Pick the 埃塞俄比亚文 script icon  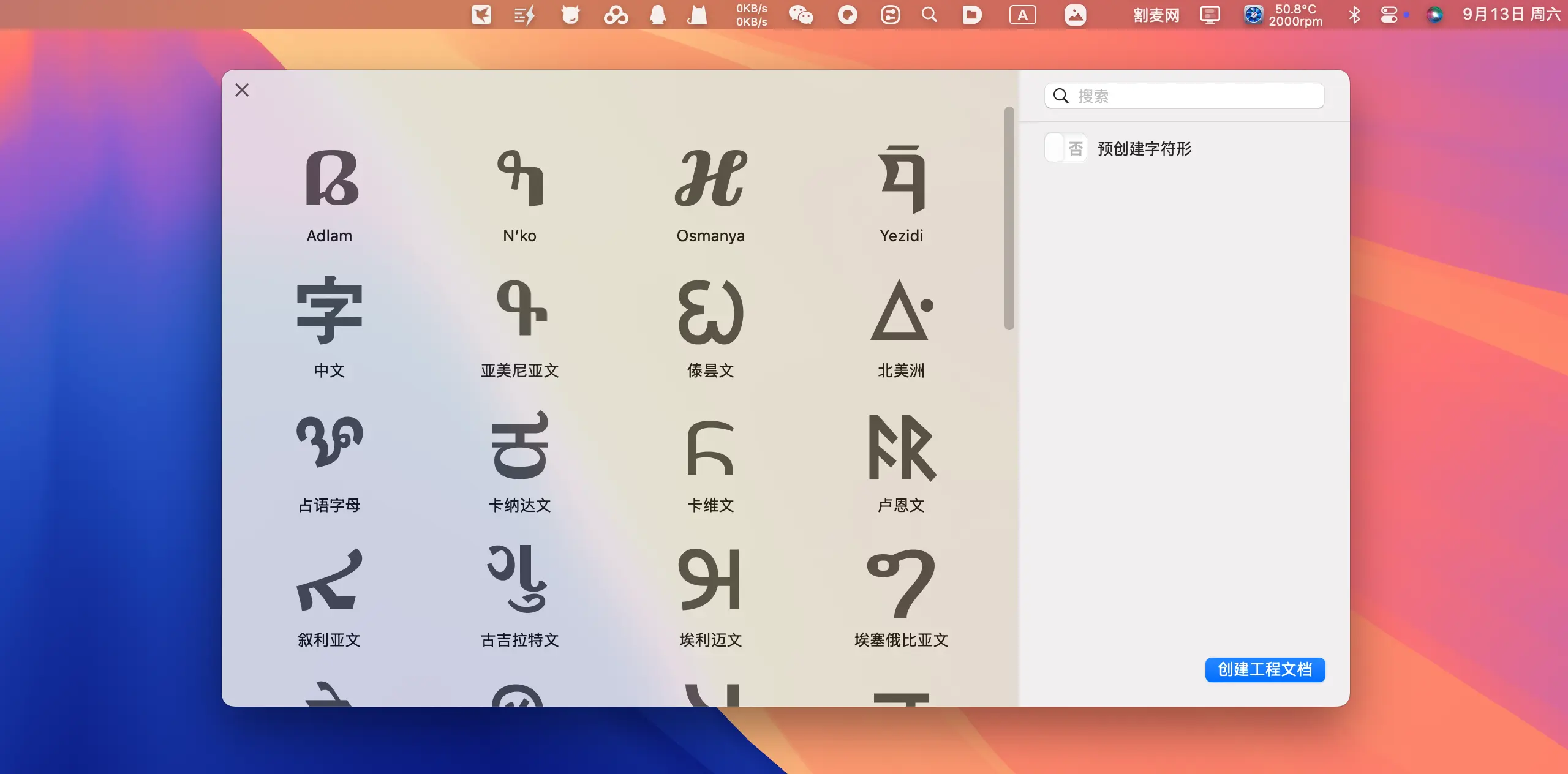point(901,583)
